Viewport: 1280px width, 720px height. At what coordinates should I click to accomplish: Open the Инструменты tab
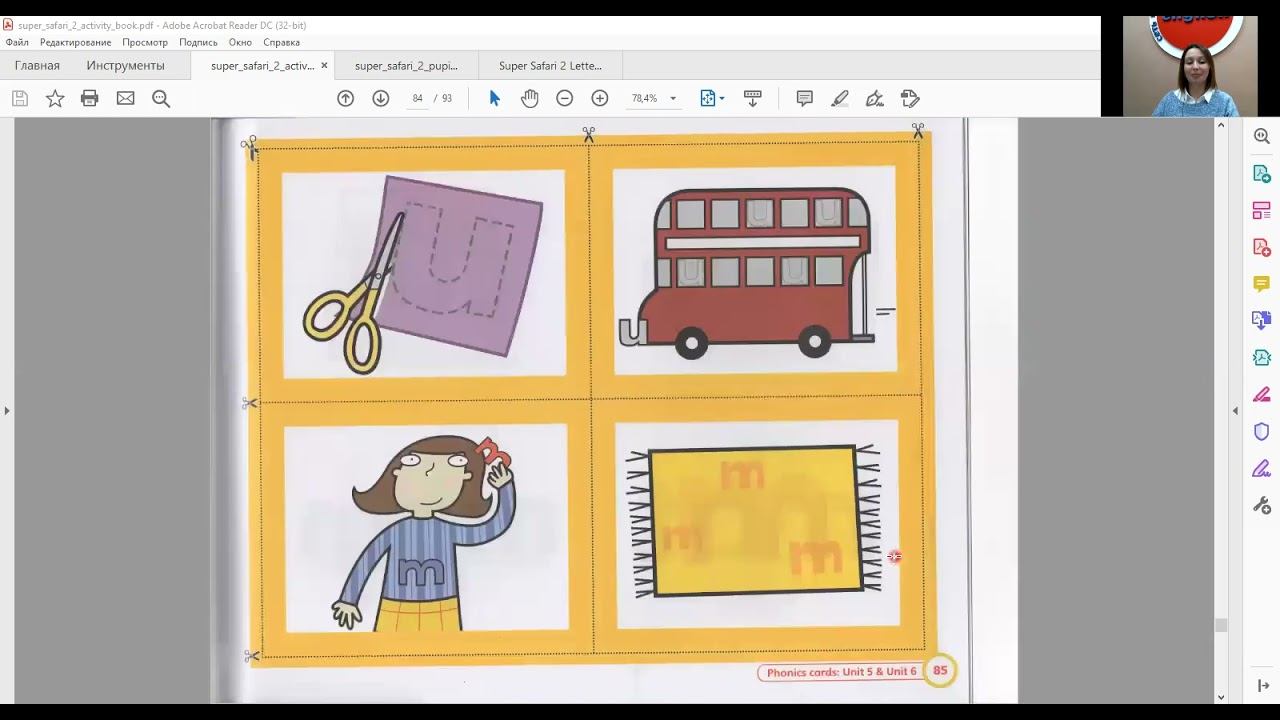(125, 66)
